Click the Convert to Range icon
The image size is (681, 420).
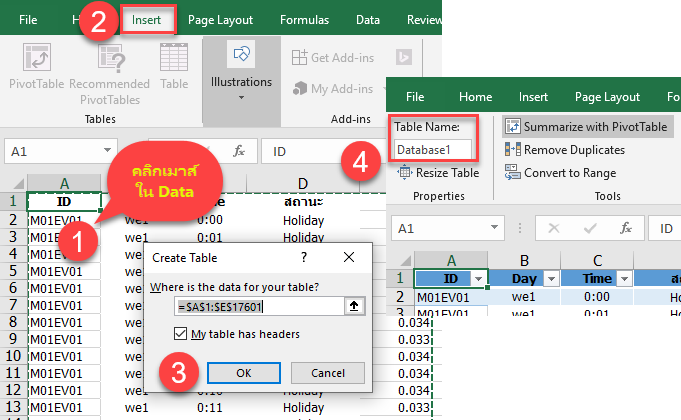point(512,173)
